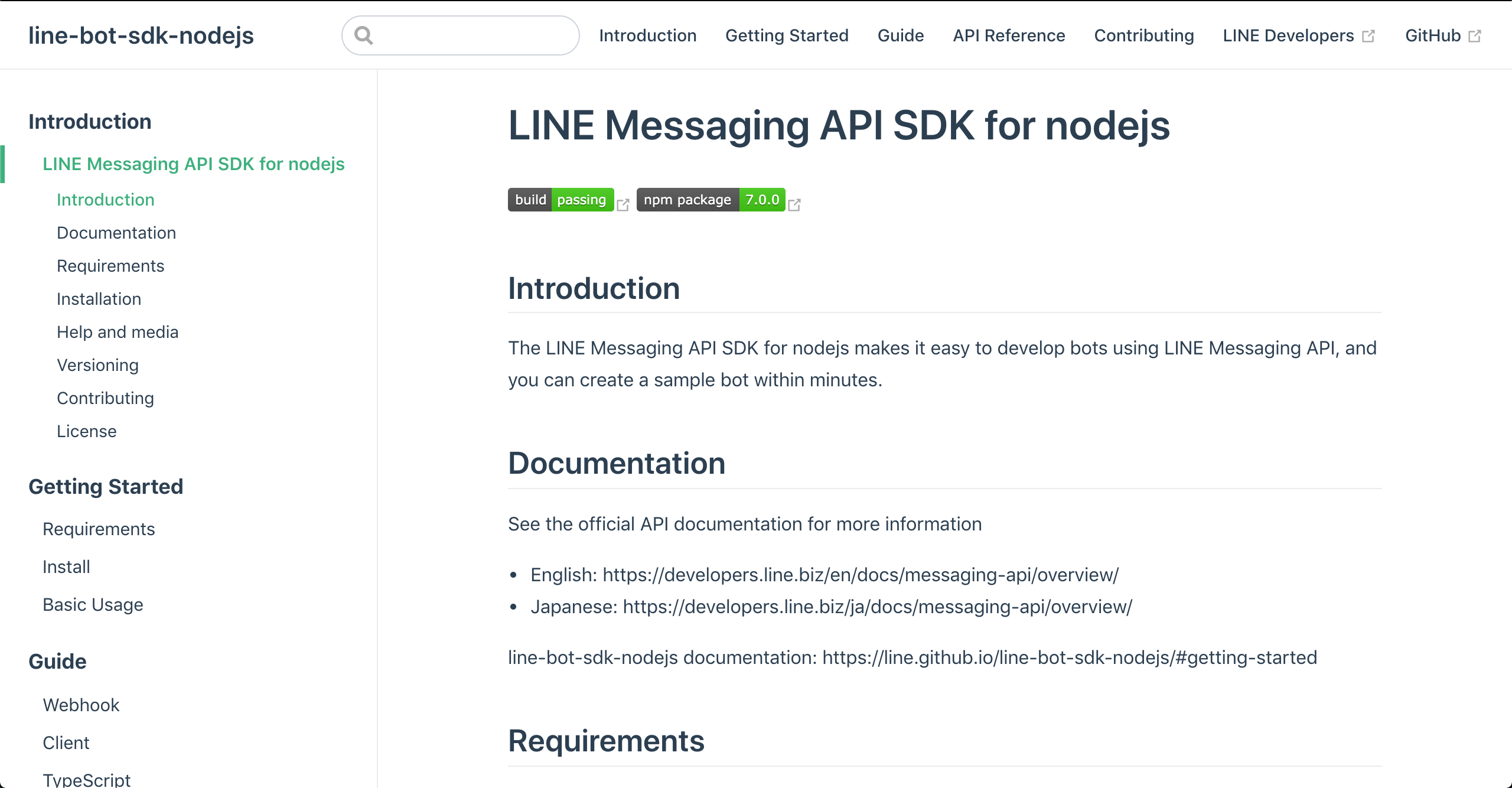Open the line.github.io getting-started link
The height and width of the screenshot is (788, 1512).
pyautogui.click(x=1070, y=657)
